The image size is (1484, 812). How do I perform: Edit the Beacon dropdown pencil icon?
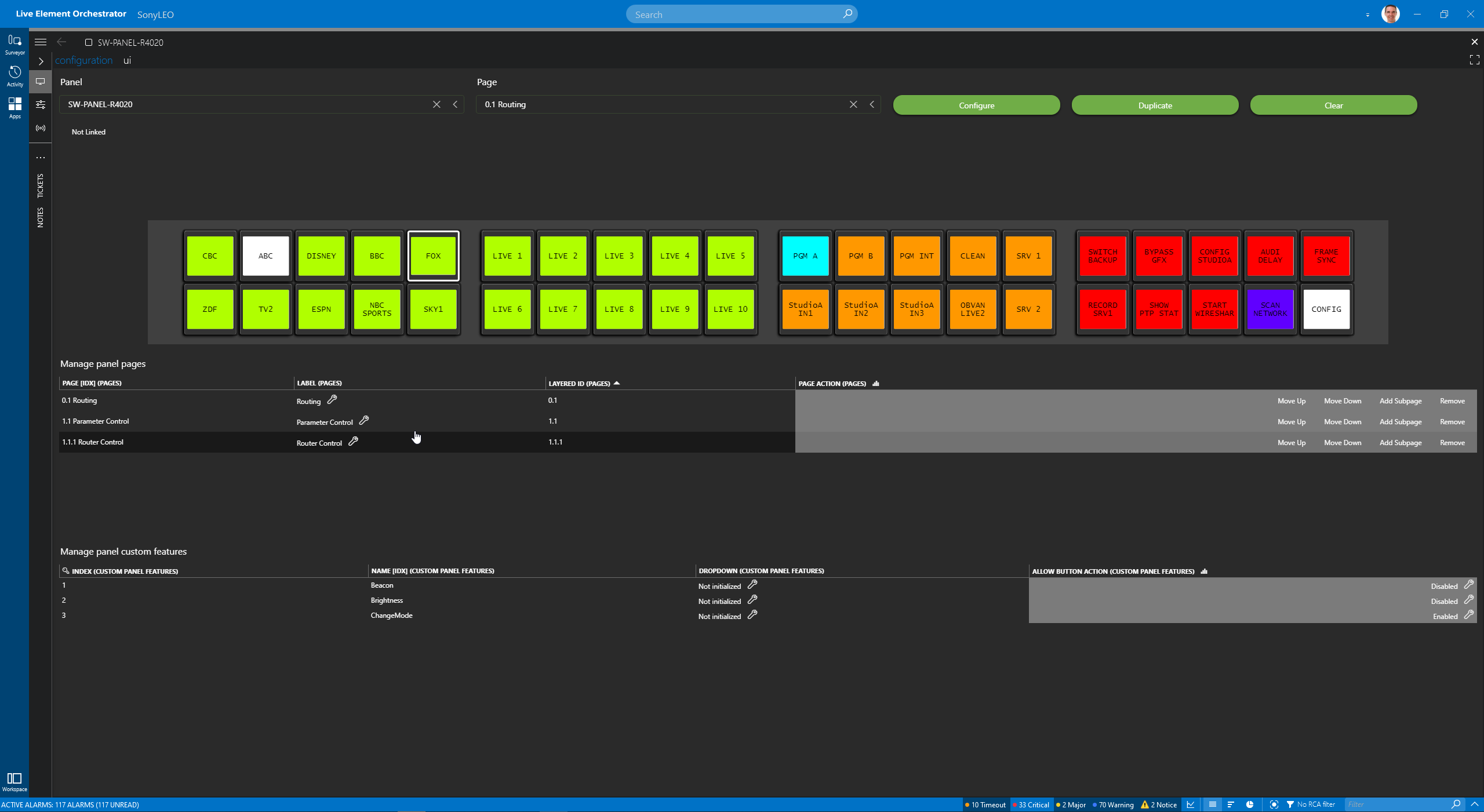pyautogui.click(x=752, y=584)
